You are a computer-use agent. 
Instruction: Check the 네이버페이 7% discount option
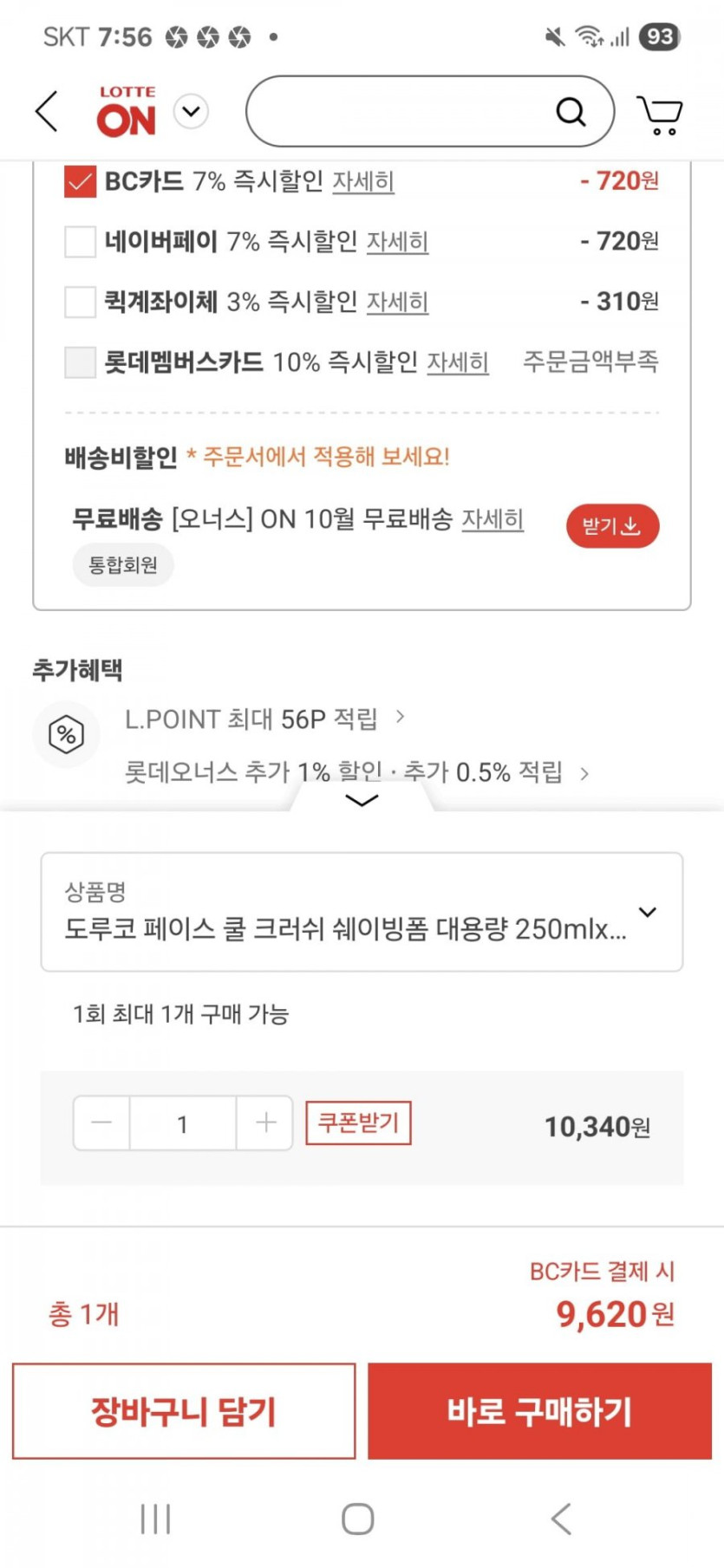pyautogui.click(x=81, y=242)
